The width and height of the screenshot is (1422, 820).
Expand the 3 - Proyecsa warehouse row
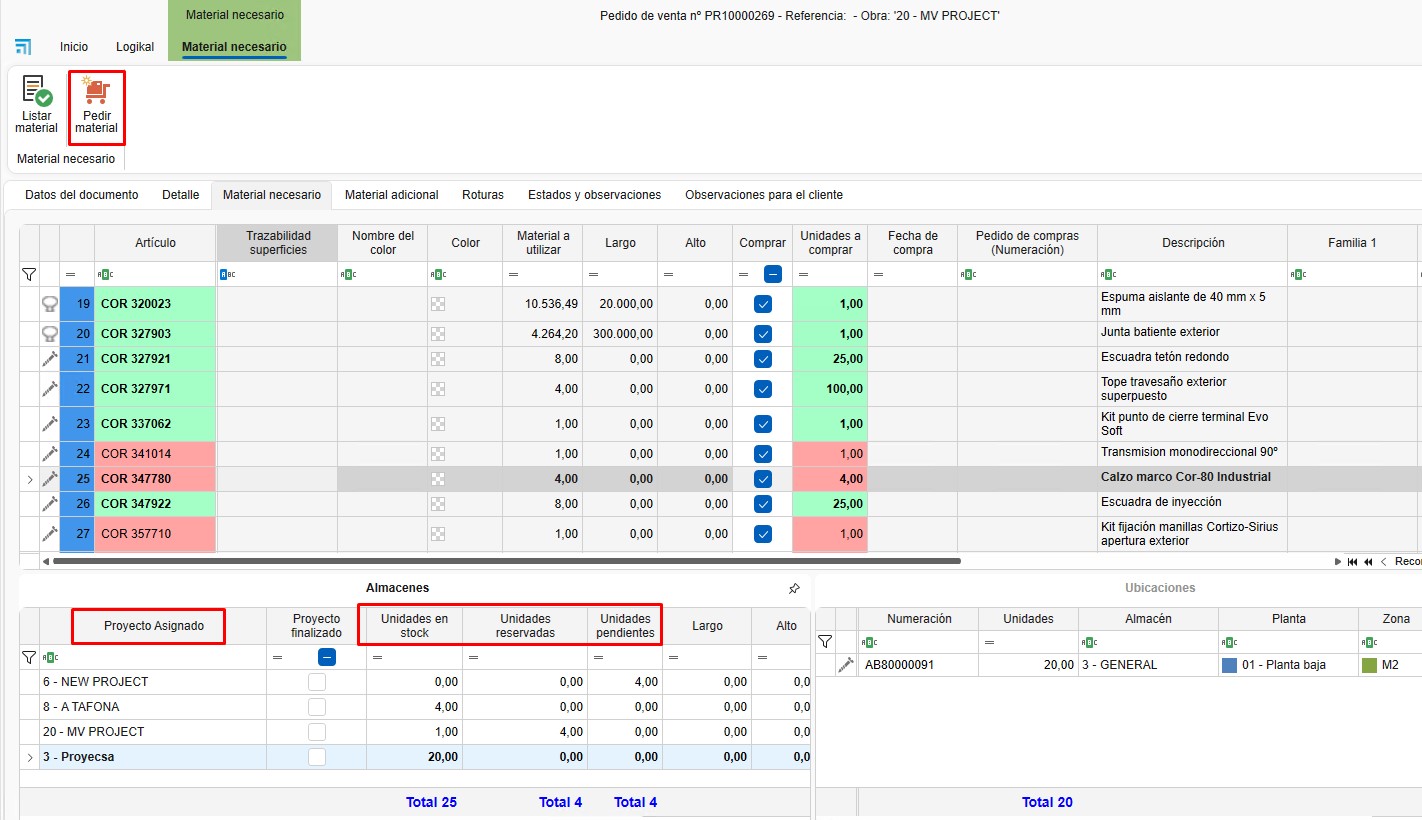(x=29, y=757)
